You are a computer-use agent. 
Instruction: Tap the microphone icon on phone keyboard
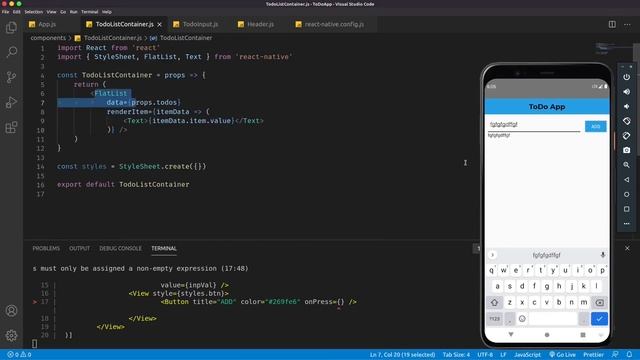(602, 255)
